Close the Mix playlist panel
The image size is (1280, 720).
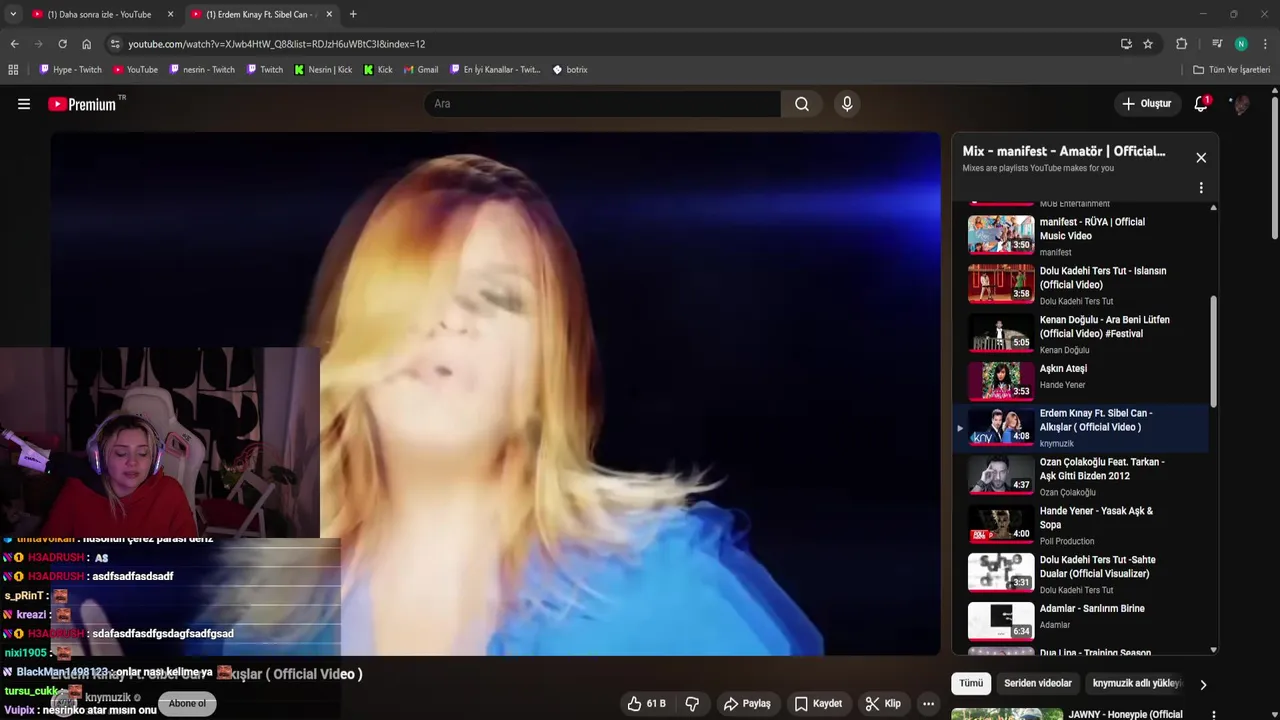1201,158
